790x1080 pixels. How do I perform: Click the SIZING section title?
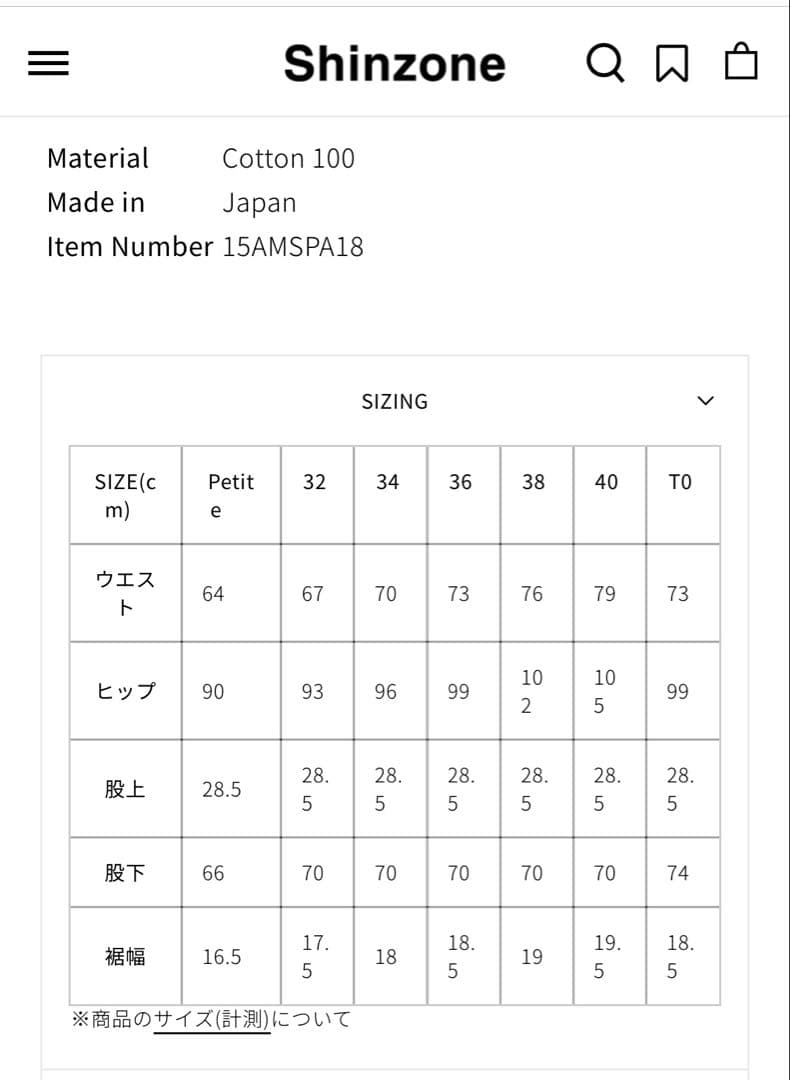[x=394, y=401]
